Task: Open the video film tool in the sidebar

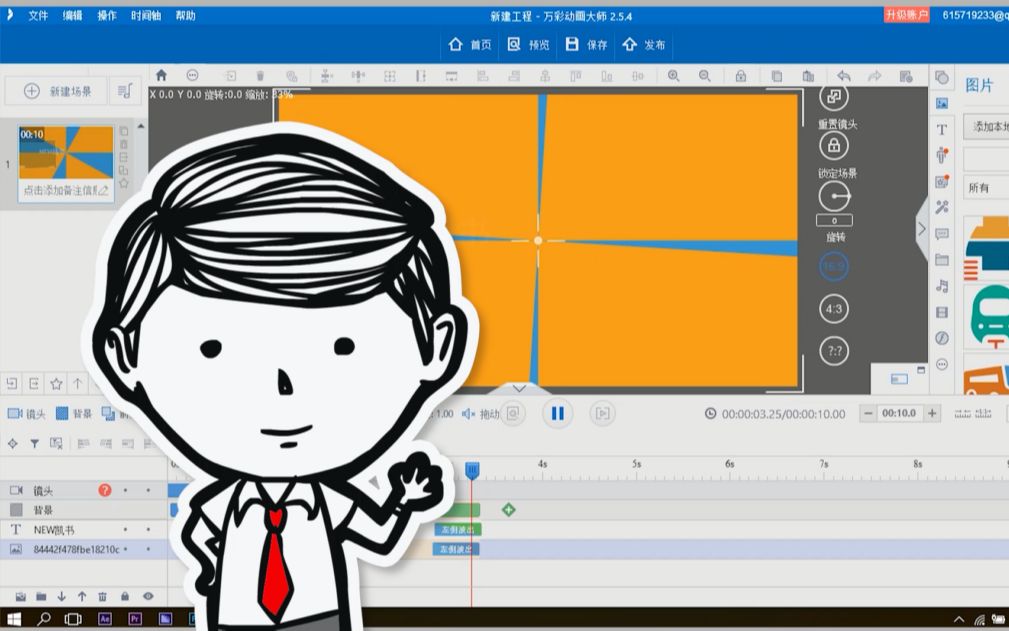Action: pyautogui.click(x=942, y=312)
